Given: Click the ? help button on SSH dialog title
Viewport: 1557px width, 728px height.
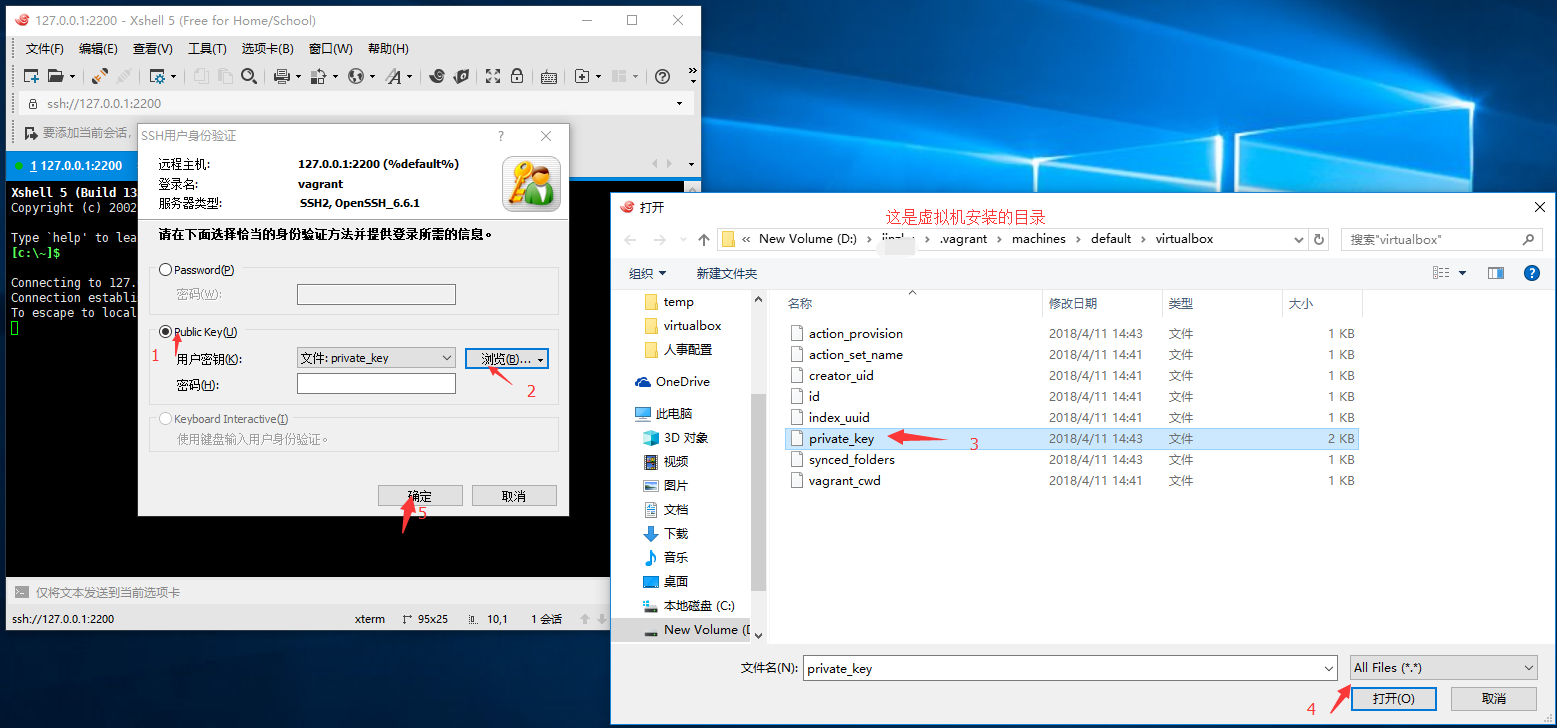Looking at the screenshot, I should tap(501, 136).
